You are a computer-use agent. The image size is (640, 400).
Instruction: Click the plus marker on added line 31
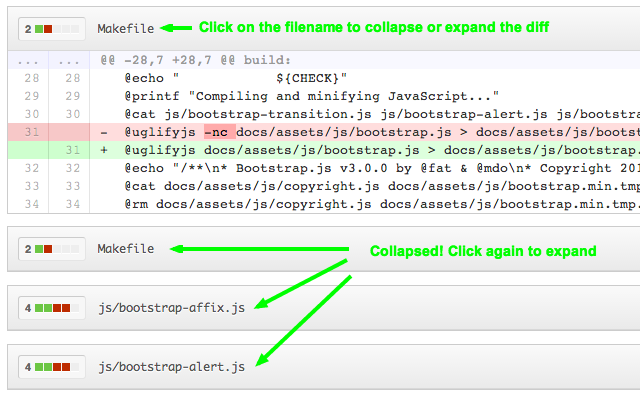point(104,150)
